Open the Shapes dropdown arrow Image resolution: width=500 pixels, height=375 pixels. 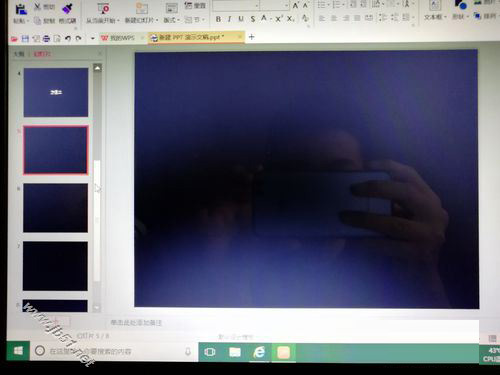coord(468,16)
